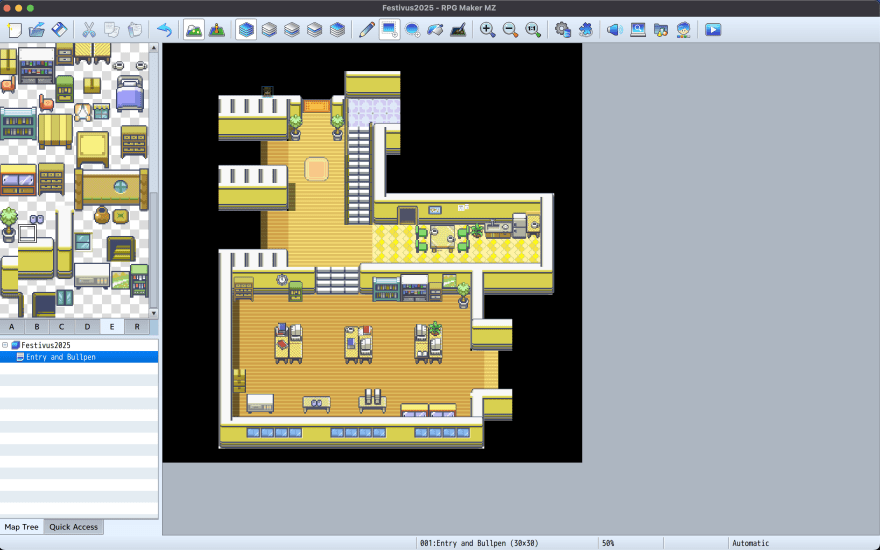Cut the selection with scissors icon

[89, 30]
